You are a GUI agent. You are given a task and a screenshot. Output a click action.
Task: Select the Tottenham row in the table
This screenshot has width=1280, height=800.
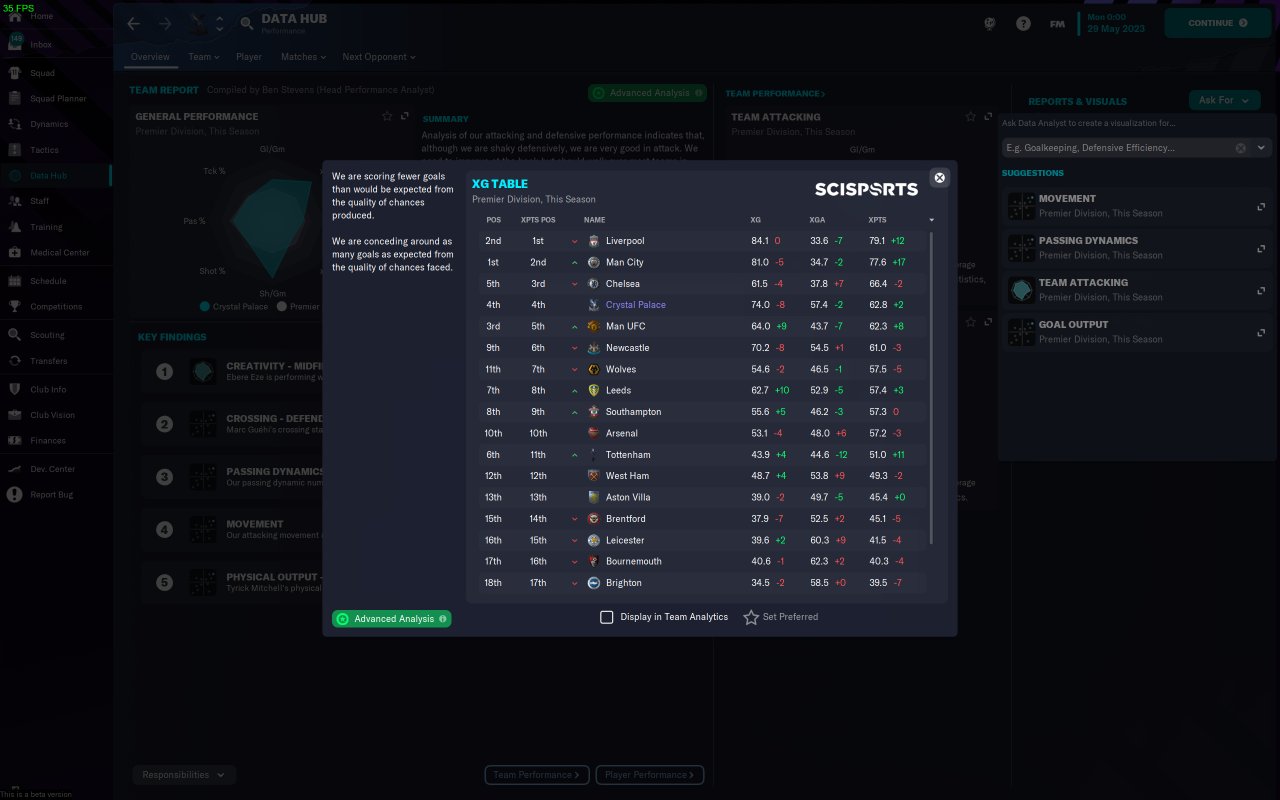(x=702, y=455)
